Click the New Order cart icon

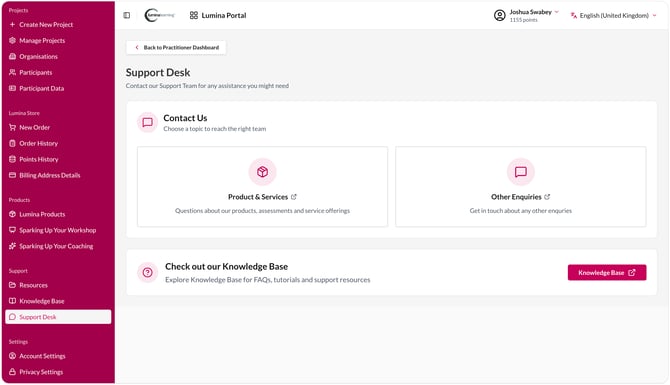tap(12, 127)
